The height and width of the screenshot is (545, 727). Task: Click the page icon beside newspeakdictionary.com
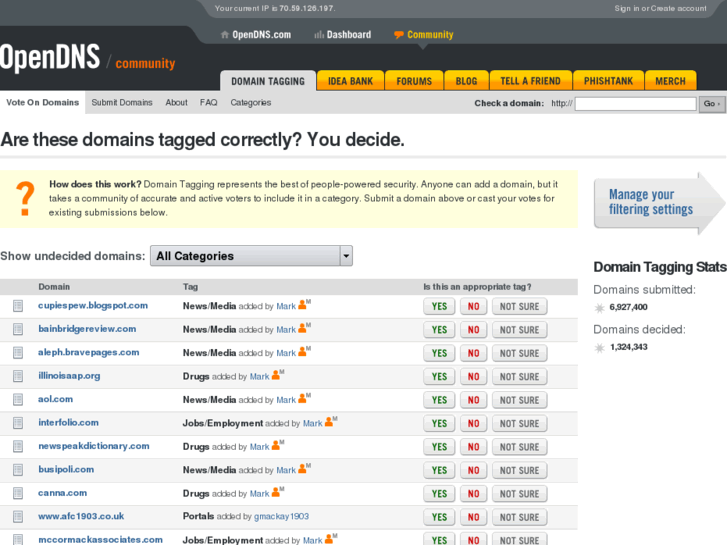(x=18, y=446)
